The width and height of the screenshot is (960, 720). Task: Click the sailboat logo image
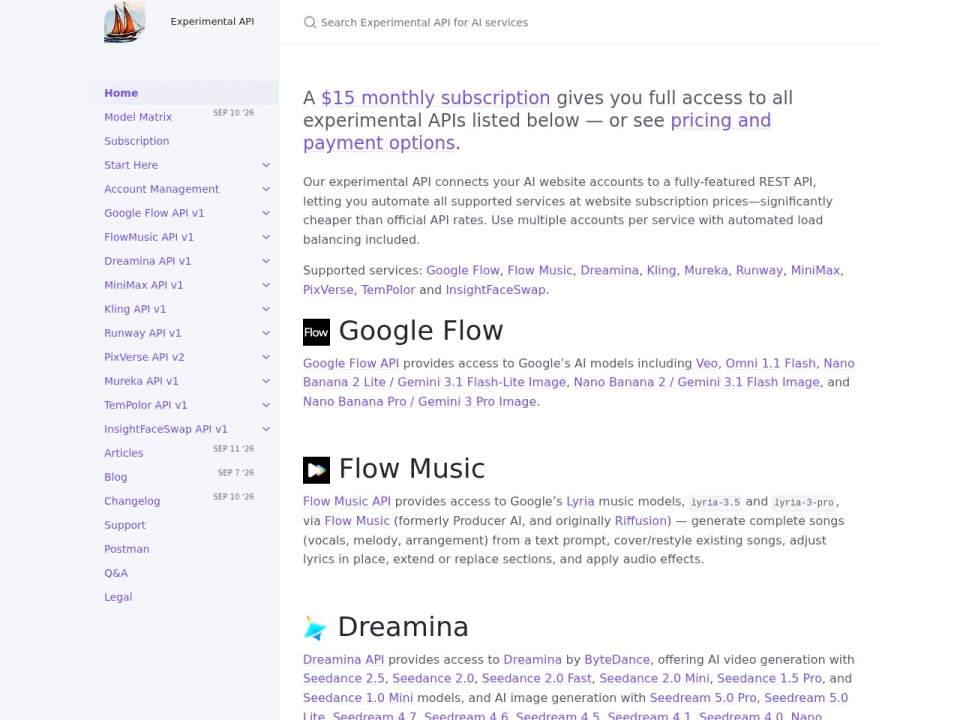pyautogui.click(x=124, y=22)
